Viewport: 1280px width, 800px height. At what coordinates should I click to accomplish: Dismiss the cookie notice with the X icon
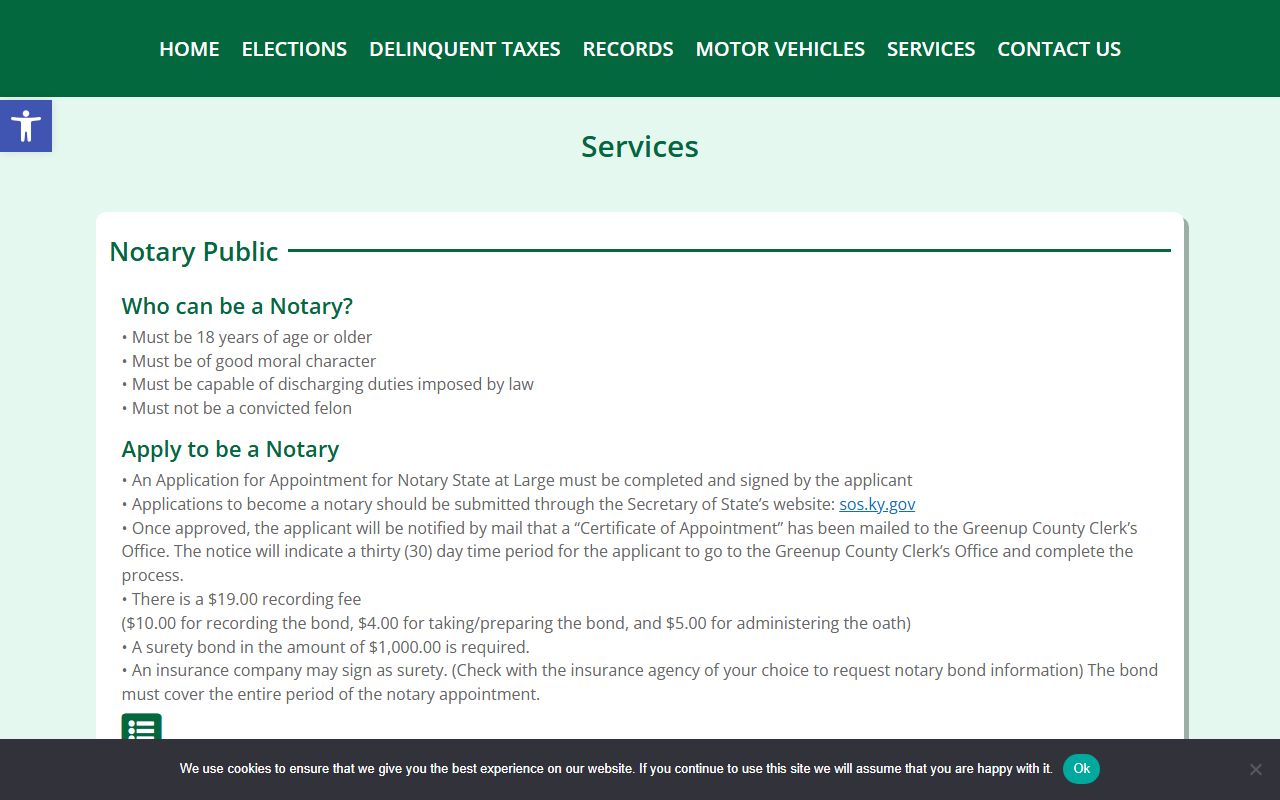pos(1256,769)
